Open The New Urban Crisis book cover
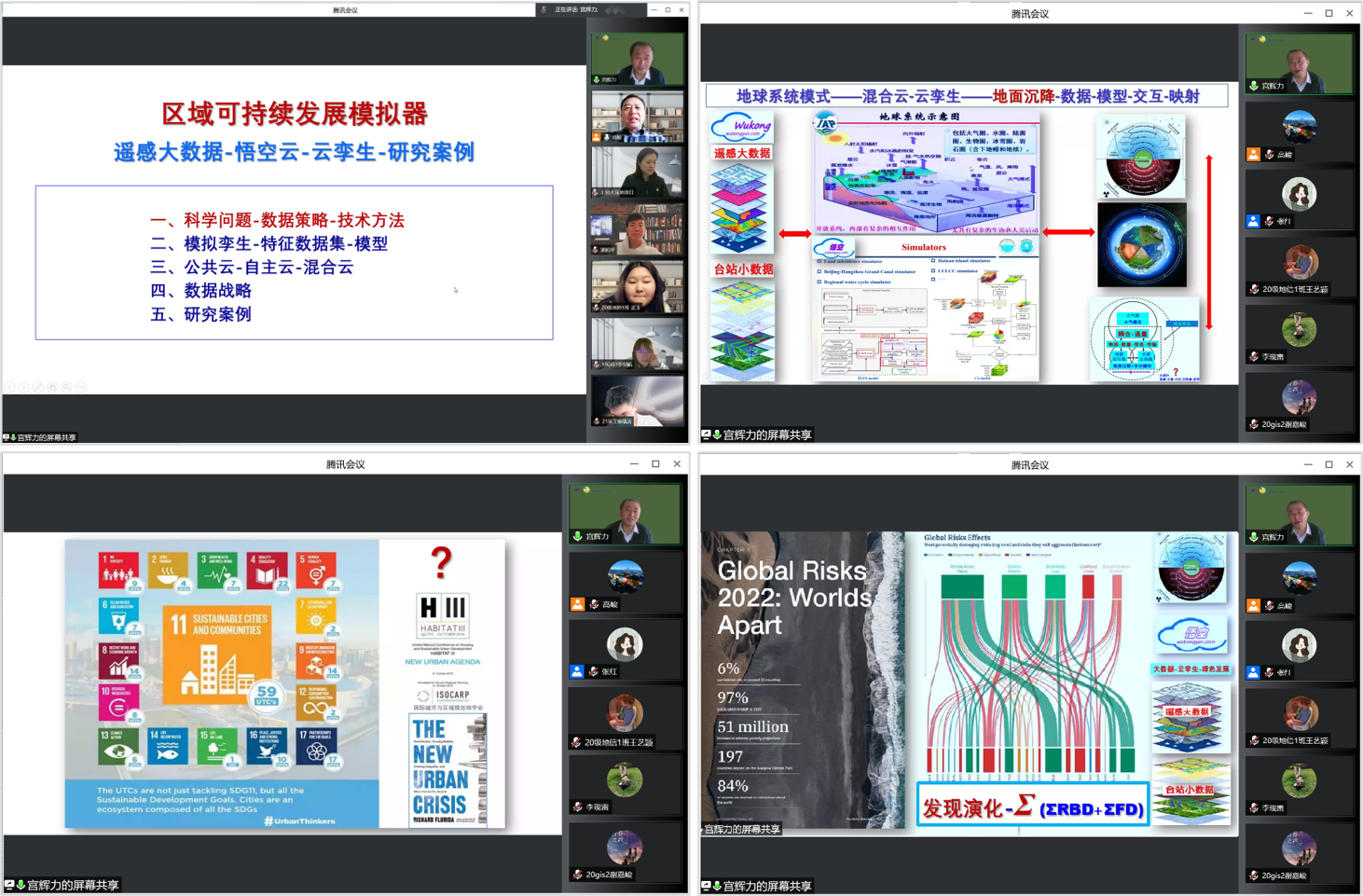This screenshot has width=1363, height=896. click(x=447, y=770)
